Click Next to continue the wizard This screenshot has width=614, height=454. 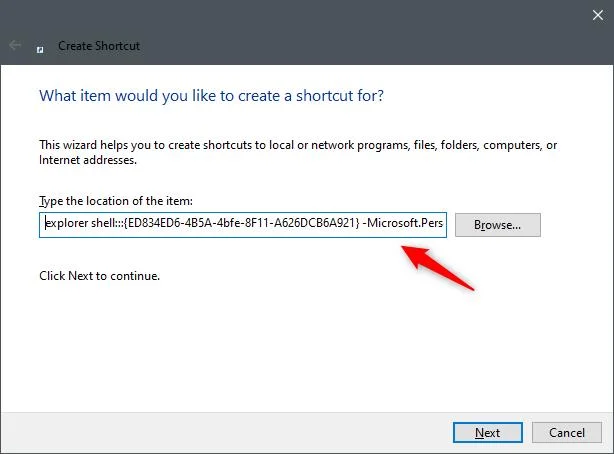488,432
